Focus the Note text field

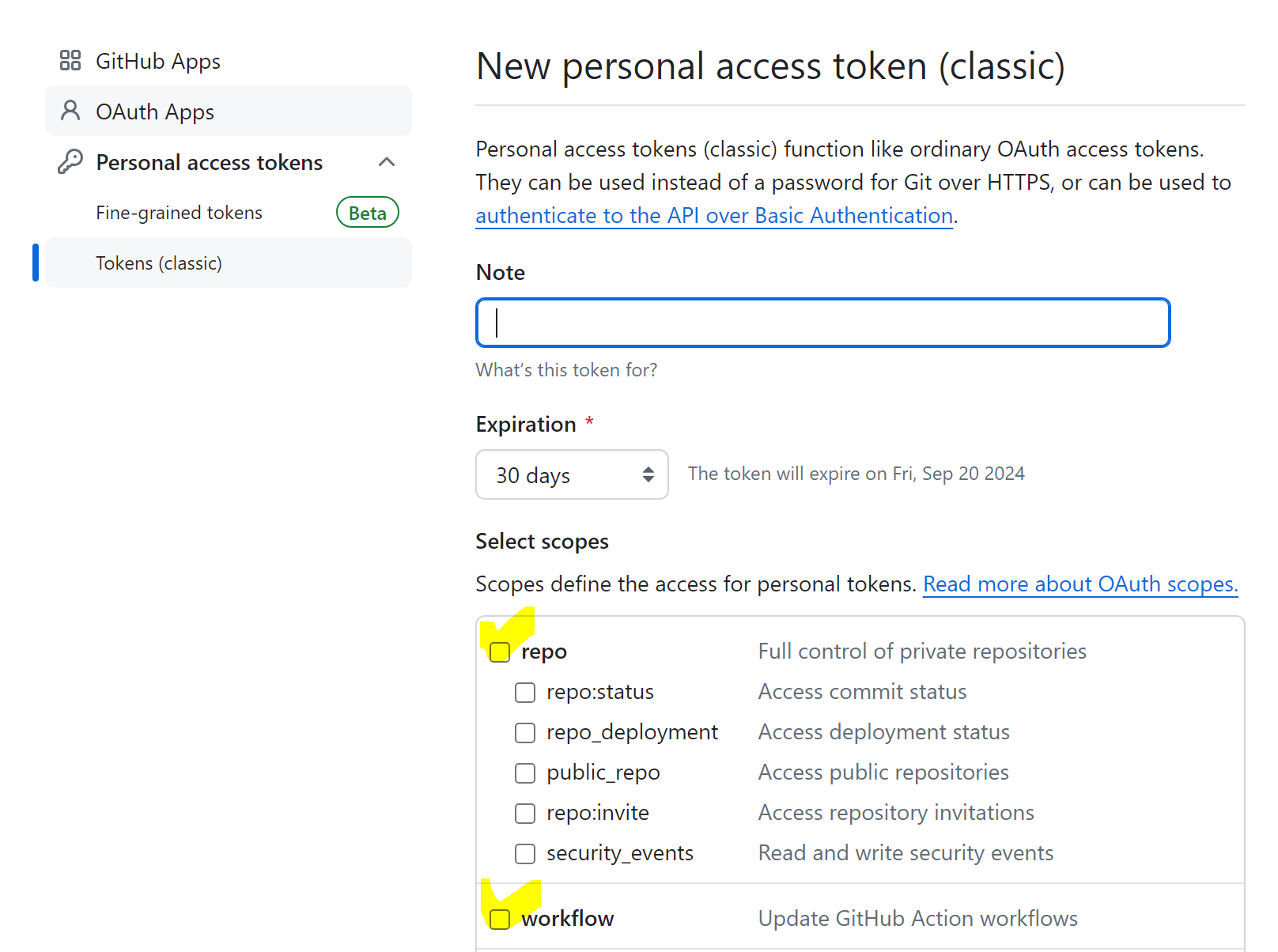click(x=822, y=323)
